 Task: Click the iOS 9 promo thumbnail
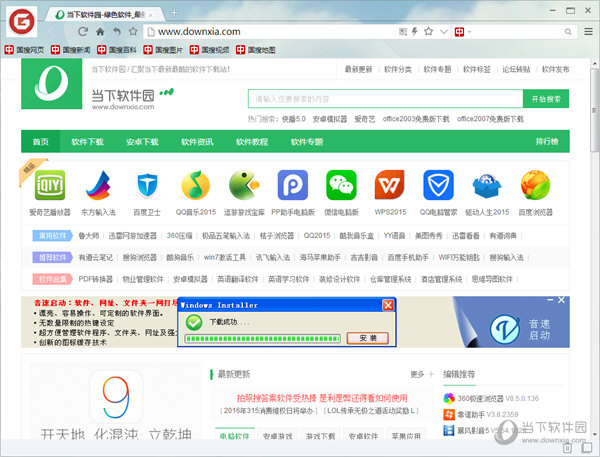[116, 401]
